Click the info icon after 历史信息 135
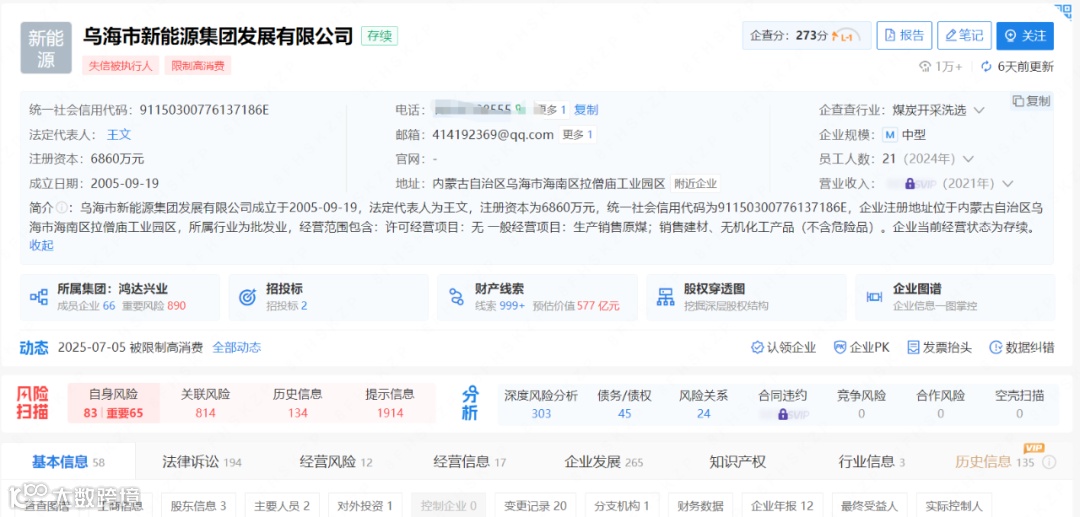1080x517 pixels. click(1050, 462)
